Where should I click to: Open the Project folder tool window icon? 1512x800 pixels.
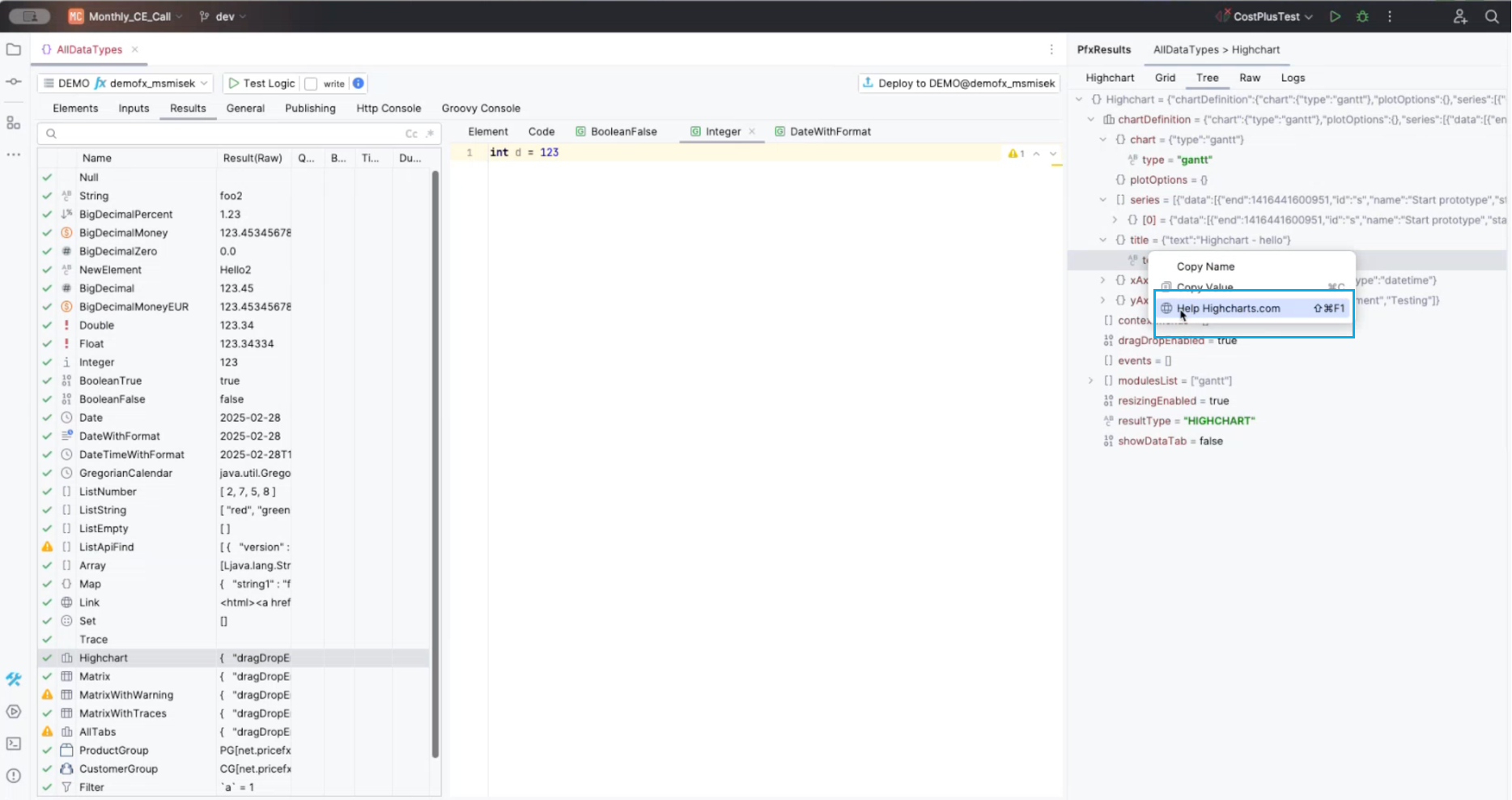click(14, 49)
